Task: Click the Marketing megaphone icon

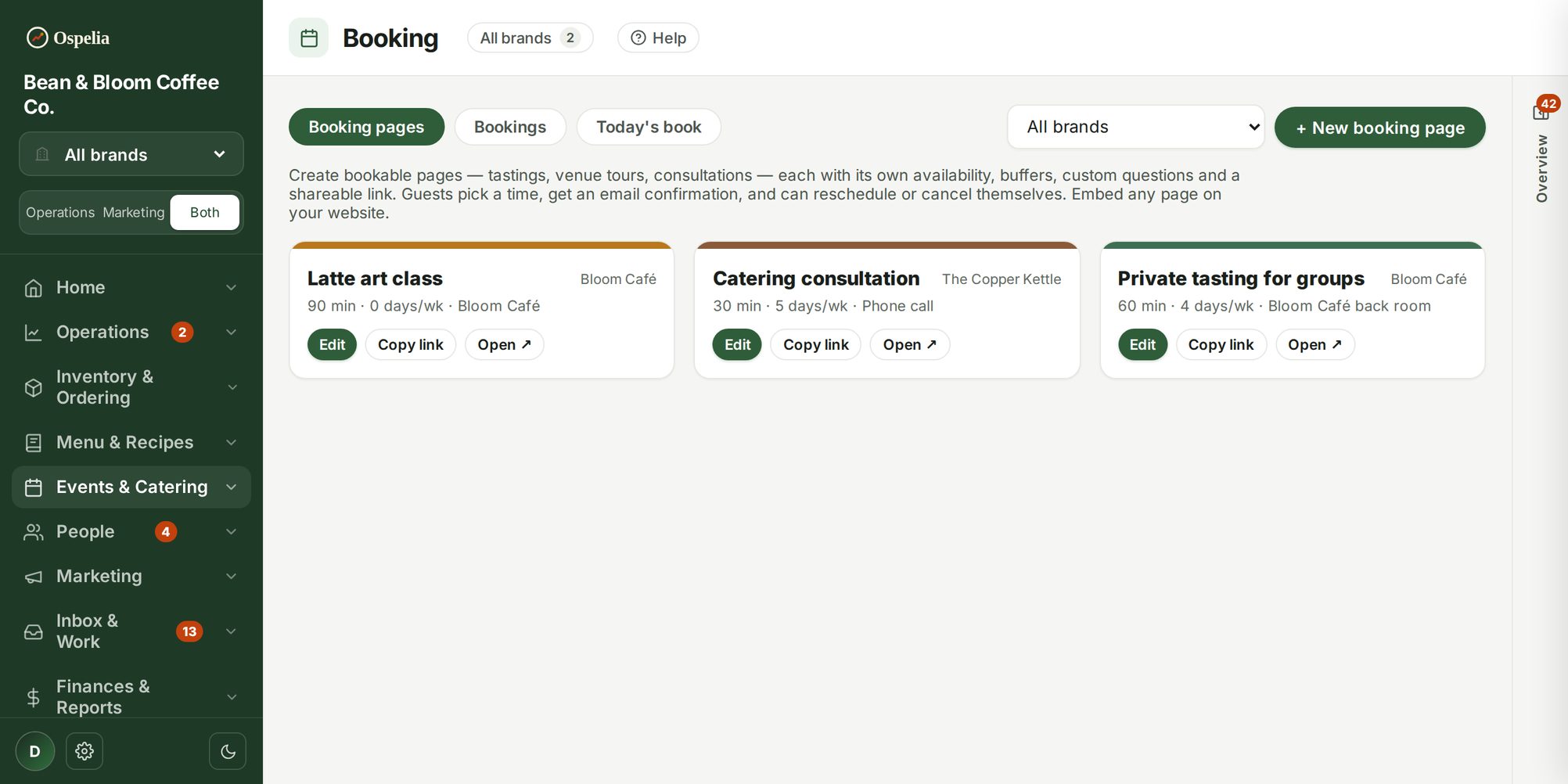Action: 33,577
